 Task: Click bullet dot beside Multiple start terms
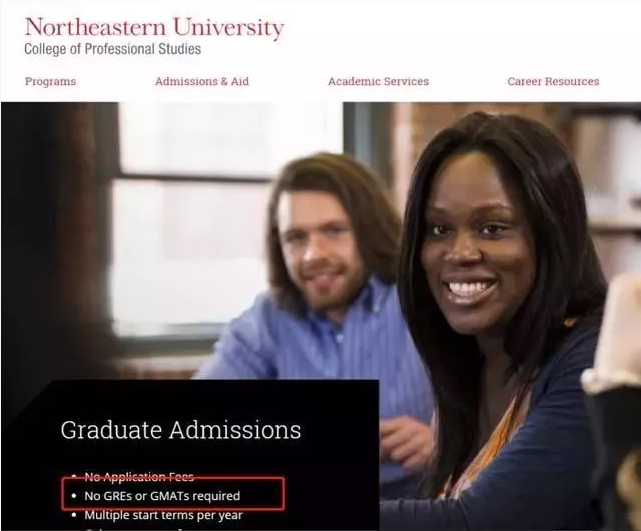click(74, 515)
